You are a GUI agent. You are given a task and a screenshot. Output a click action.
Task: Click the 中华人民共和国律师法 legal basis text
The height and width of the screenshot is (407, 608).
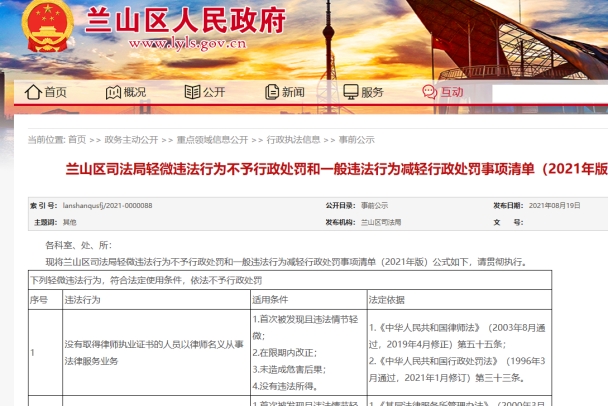(457, 336)
